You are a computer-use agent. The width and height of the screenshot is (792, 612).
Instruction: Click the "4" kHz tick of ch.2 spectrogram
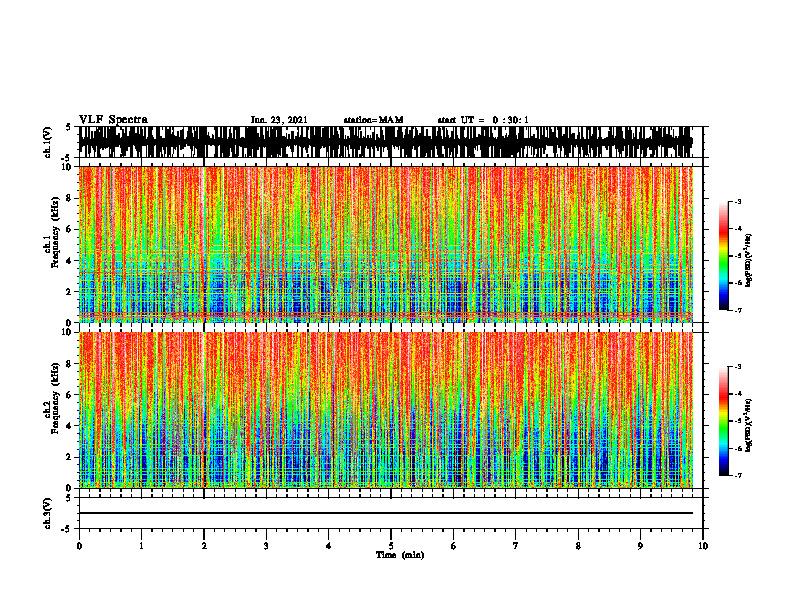[70, 426]
